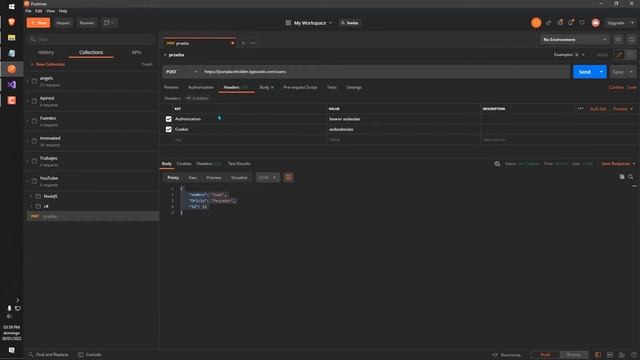640x360 pixels.
Task: Select the Preview response view
Action: pyautogui.click(x=213, y=178)
